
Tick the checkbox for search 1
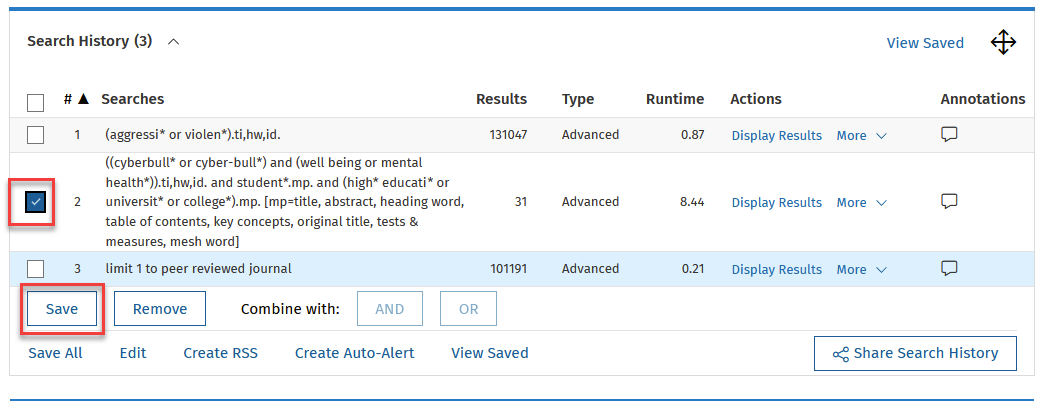36,135
